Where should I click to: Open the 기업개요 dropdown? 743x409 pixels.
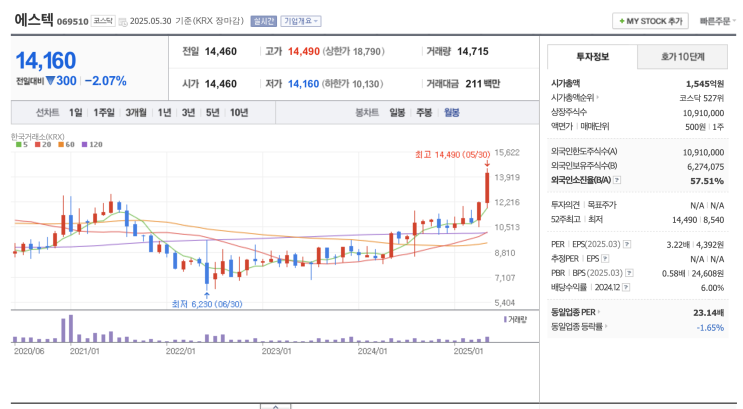tap(301, 21)
